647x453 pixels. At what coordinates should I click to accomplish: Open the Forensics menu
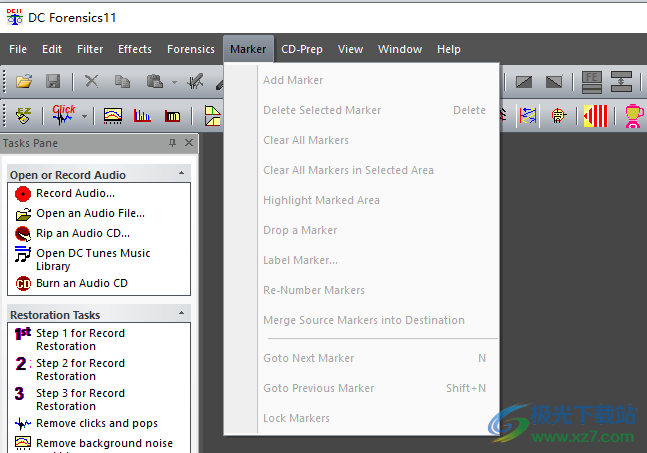[190, 49]
